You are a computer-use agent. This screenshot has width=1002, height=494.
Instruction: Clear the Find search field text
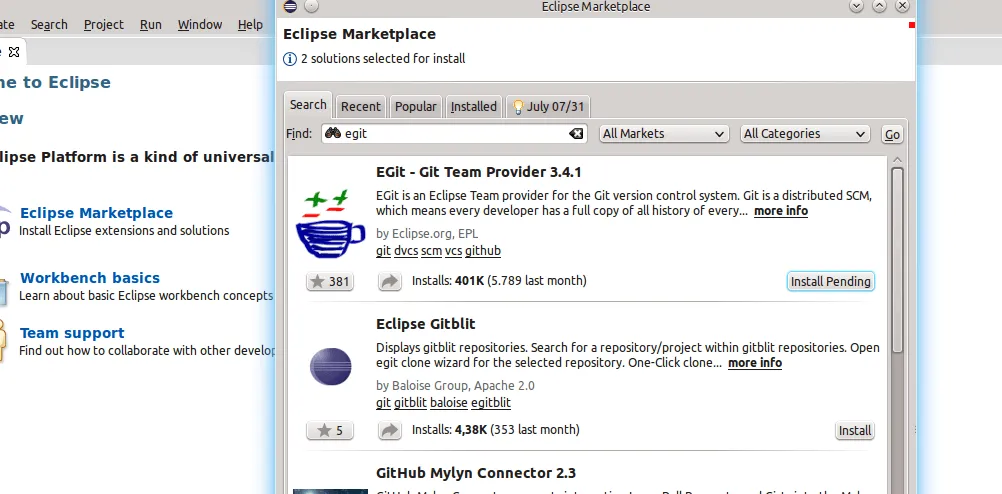(x=576, y=134)
